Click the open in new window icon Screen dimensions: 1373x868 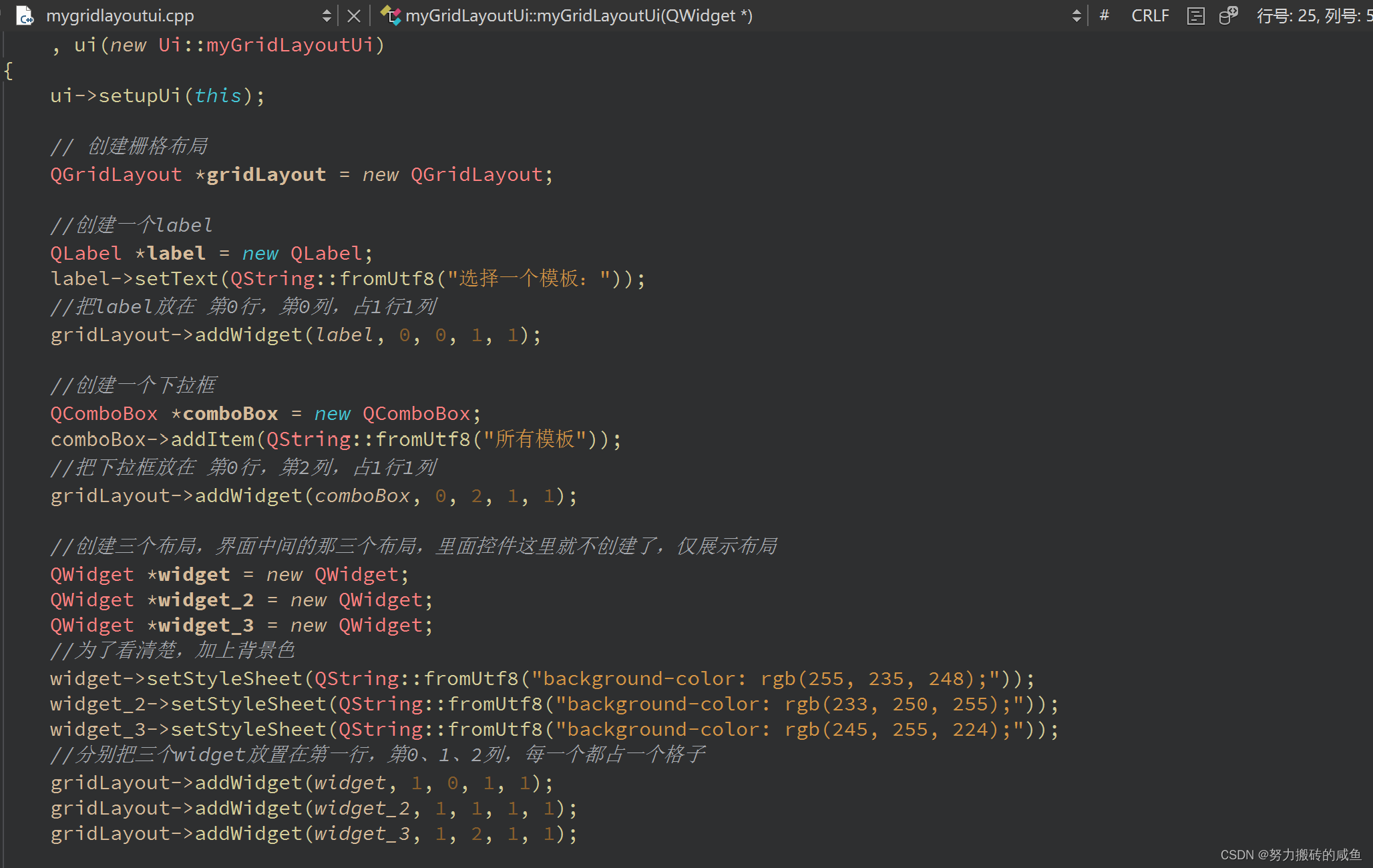(1228, 15)
